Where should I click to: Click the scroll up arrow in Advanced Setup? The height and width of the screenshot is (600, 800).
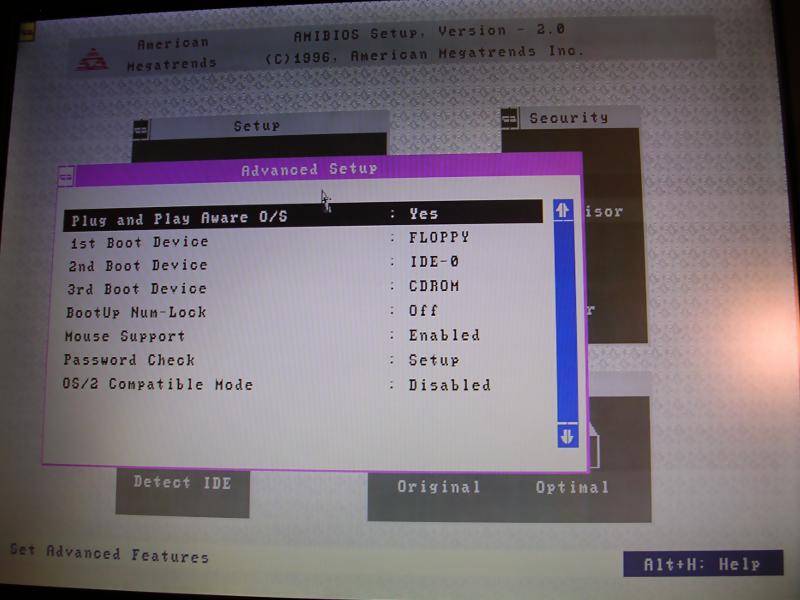563,210
